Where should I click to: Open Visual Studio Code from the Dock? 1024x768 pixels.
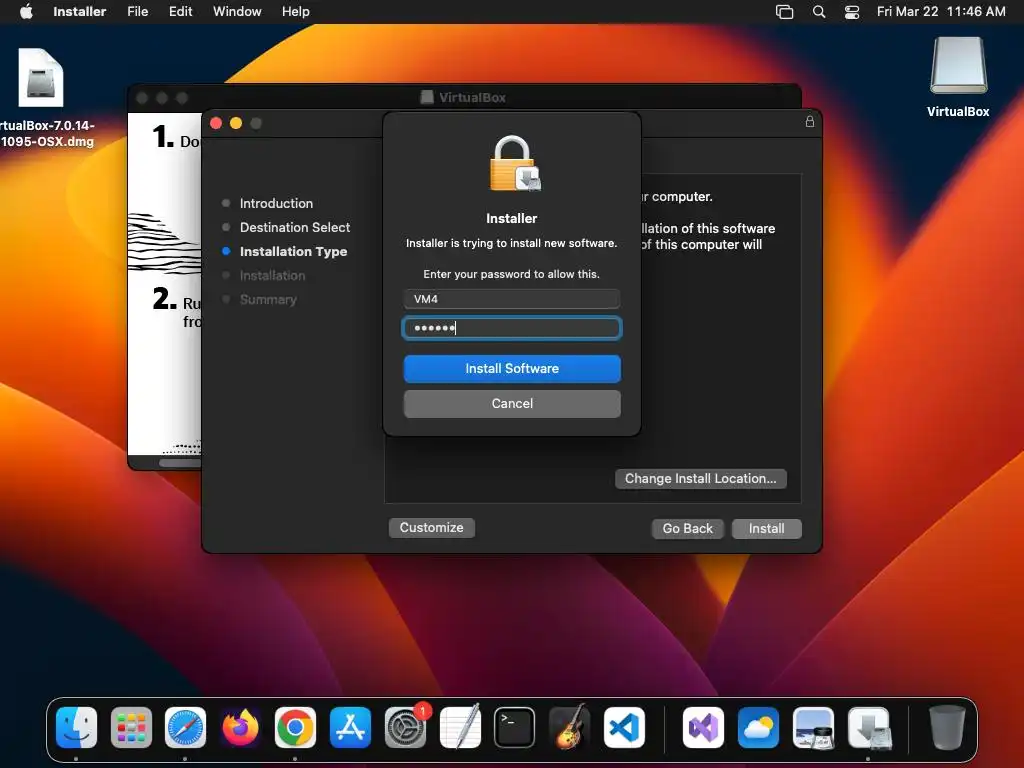[624, 728]
